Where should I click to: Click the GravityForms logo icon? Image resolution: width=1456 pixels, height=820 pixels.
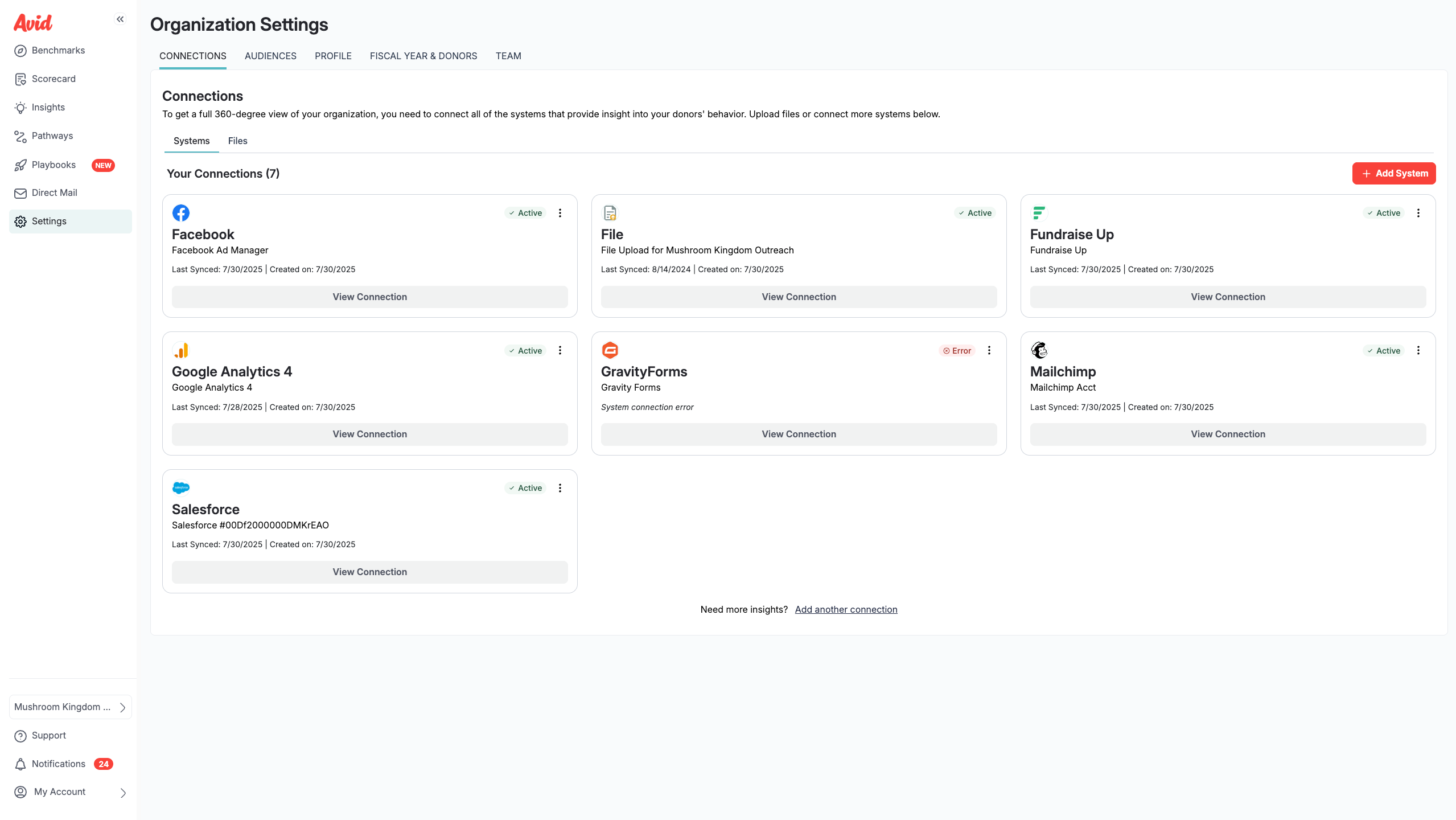point(610,350)
